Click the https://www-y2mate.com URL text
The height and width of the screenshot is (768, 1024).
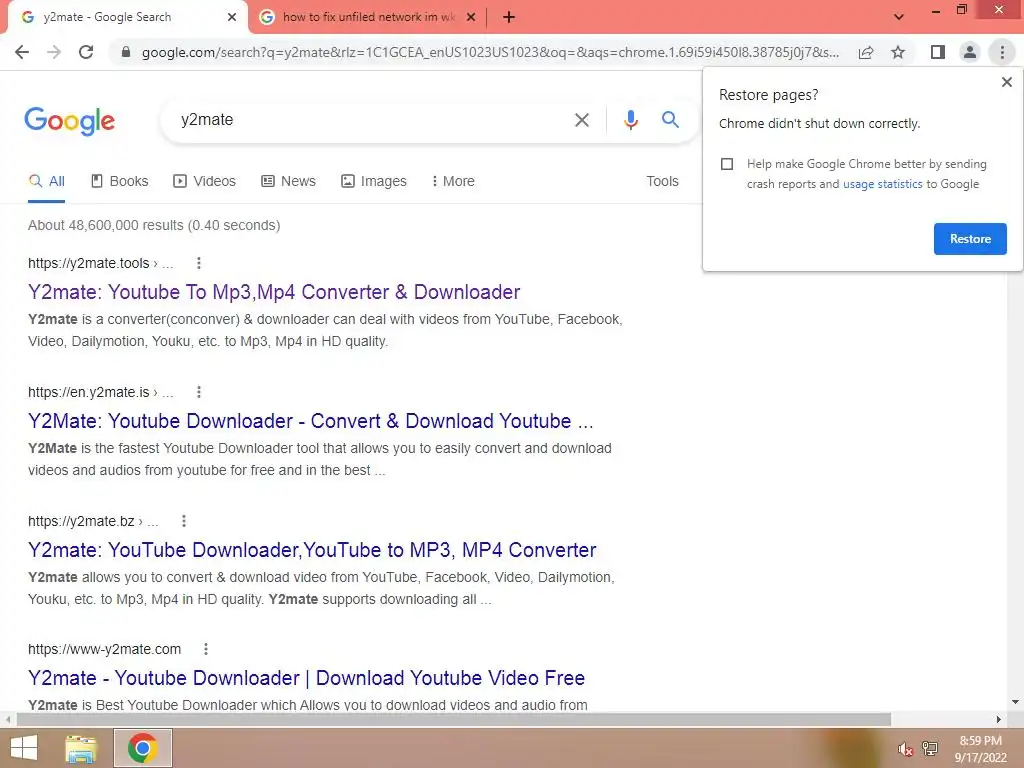pyautogui.click(x=104, y=649)
